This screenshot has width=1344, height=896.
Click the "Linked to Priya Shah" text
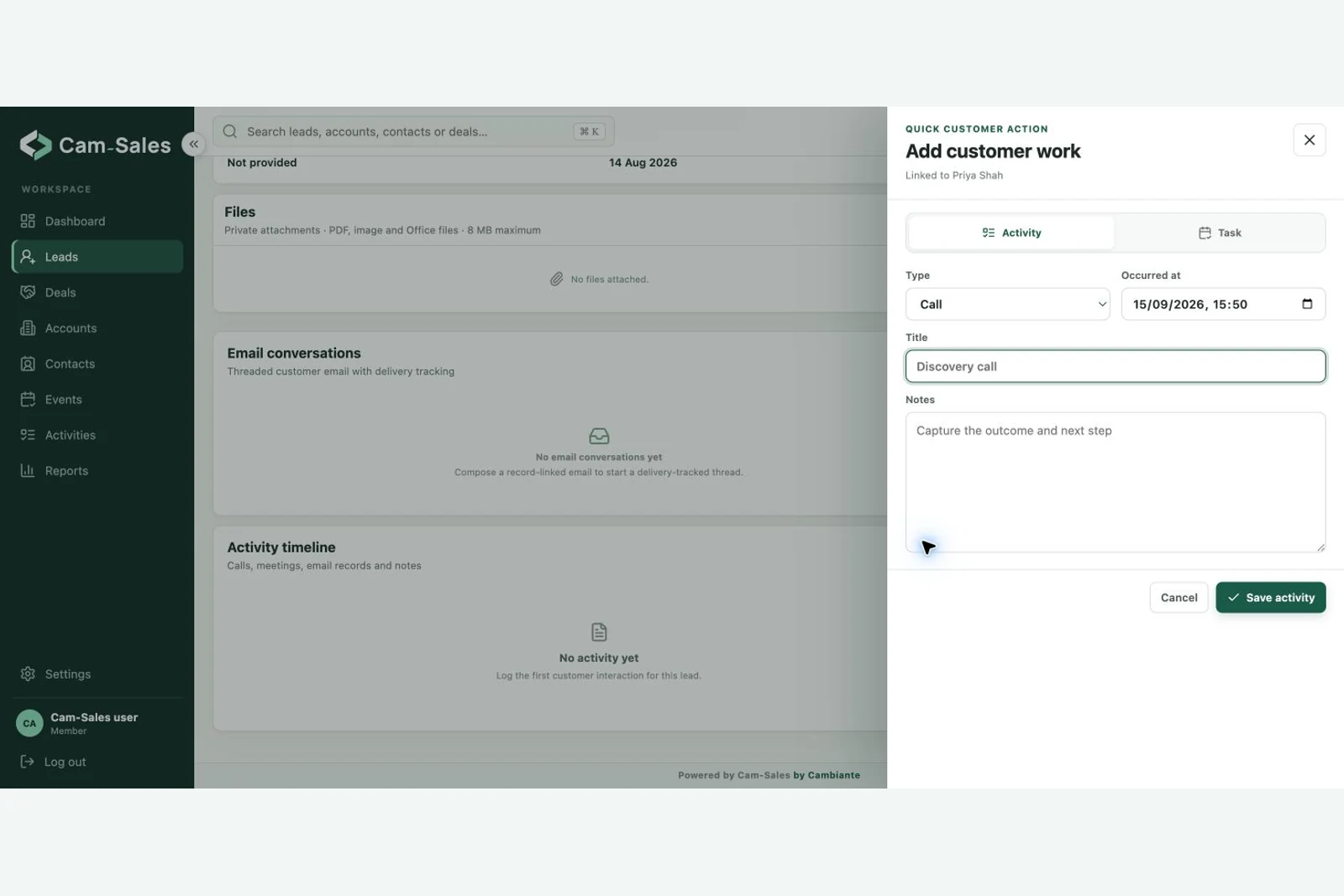click(x=954, y=176)
